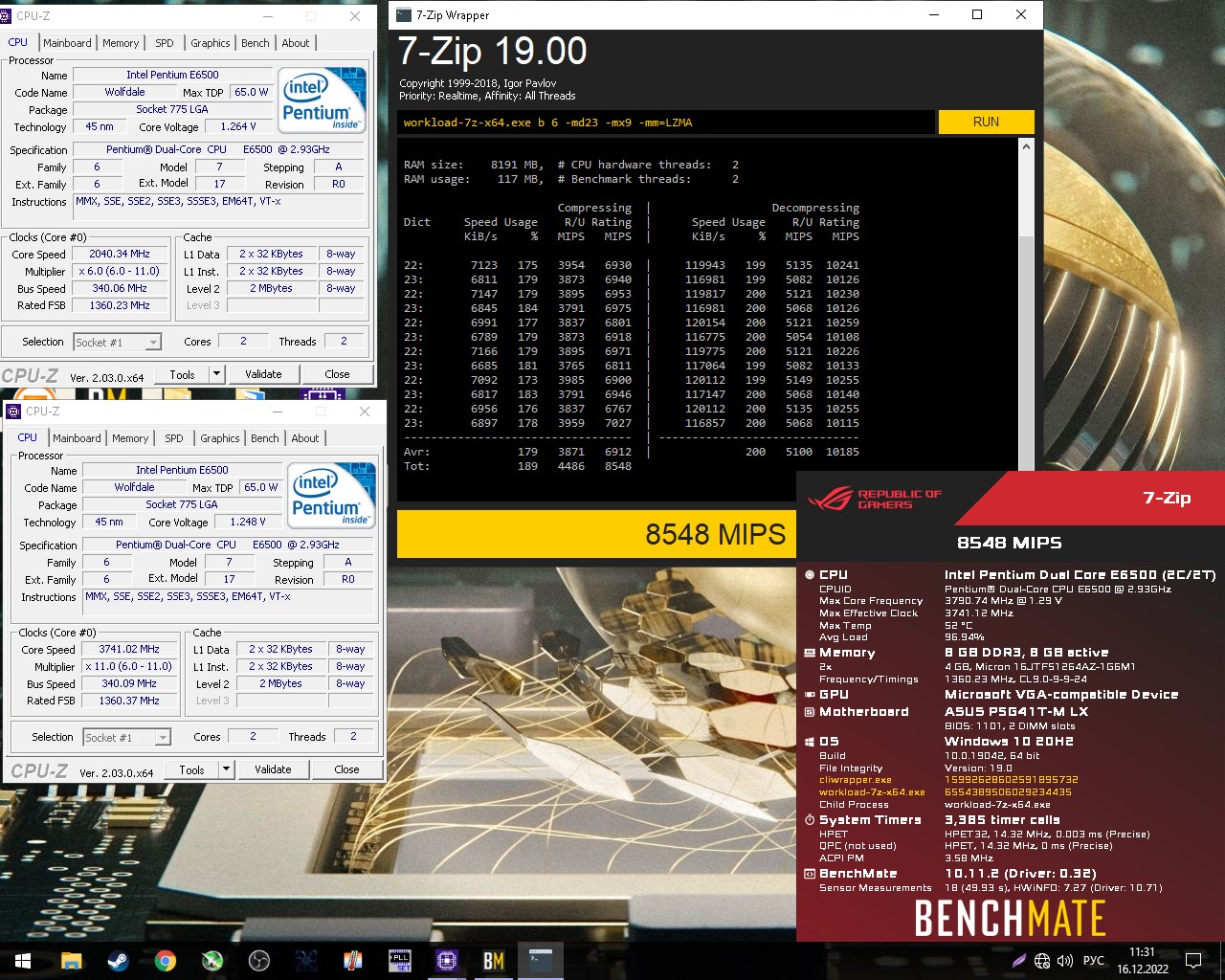Open the About tab in the background CPU-Z window
Image resolution: width=1225 pixels, height=980 pixels.
[296, 43]
